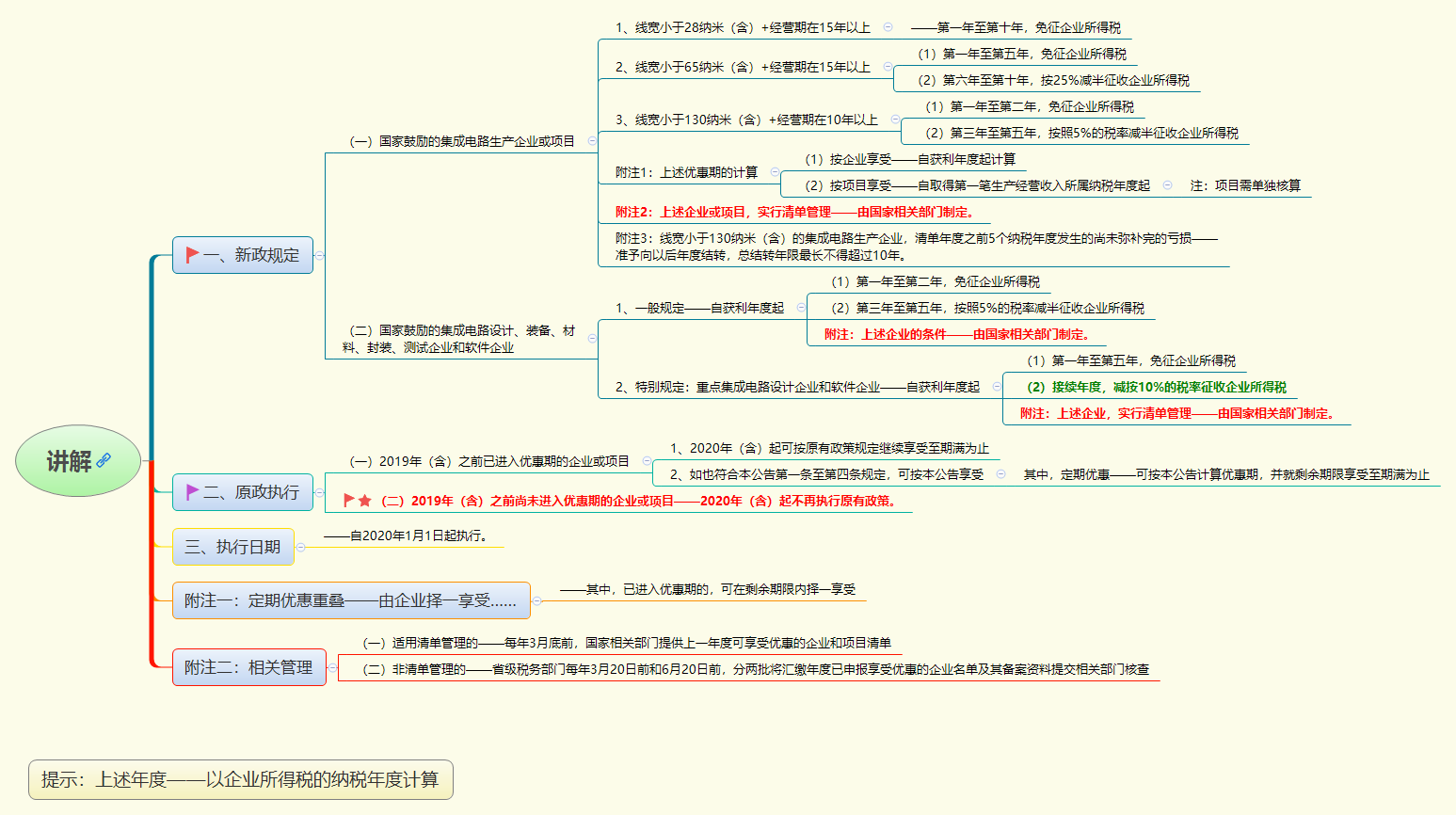This screenshot has width=1456, height=815.
Task: Click the red flag on 一、新政规定
Action: click(192, 255)
